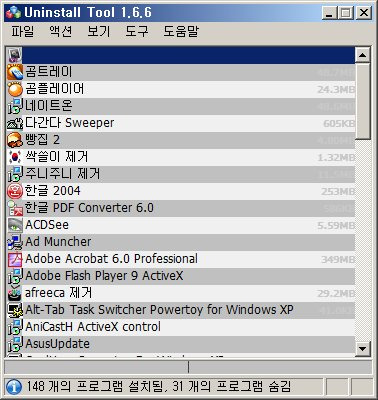
Task: Click the scrollbar down arrow
Action: coord(362,349)
